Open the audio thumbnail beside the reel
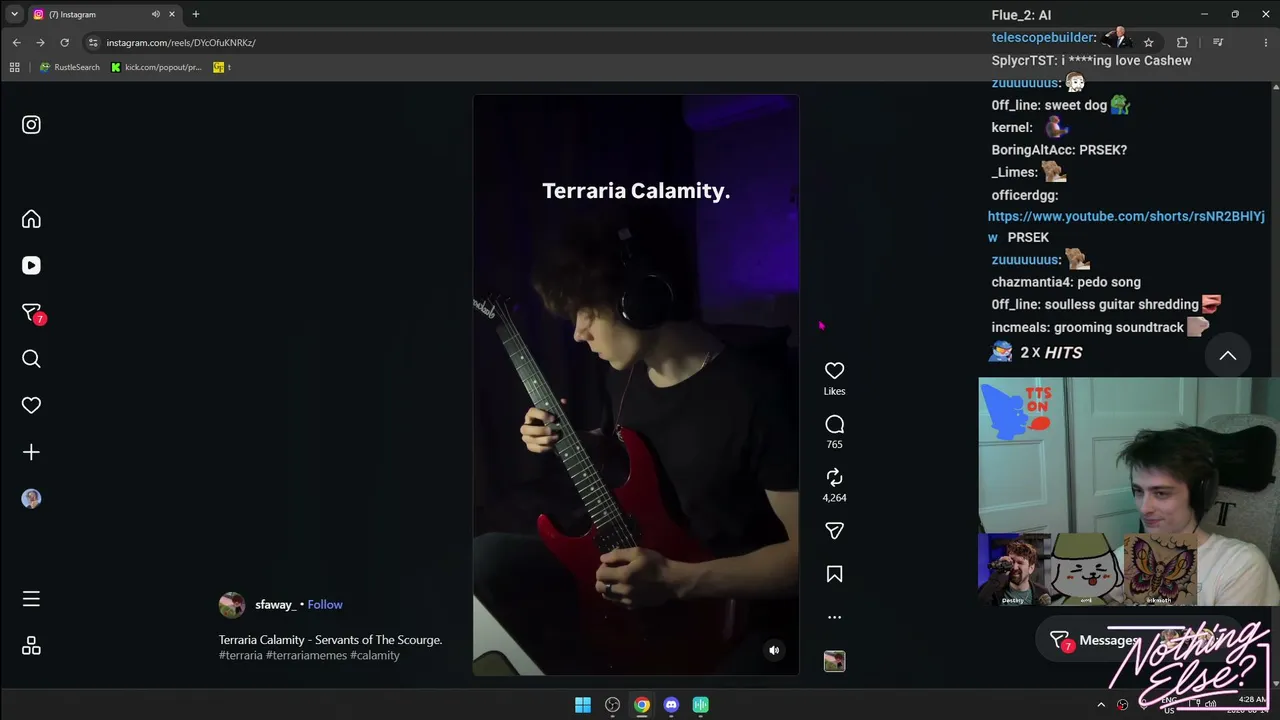This screenshot has height=720, width=1280. 834,661
